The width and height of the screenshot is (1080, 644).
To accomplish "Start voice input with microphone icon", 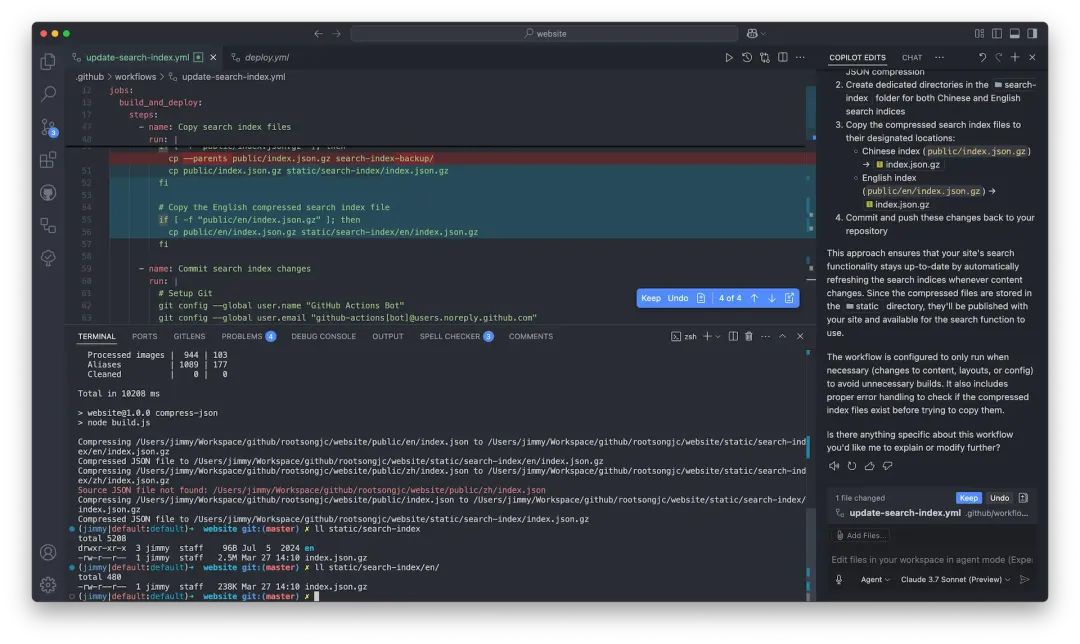I will [839, 579].
